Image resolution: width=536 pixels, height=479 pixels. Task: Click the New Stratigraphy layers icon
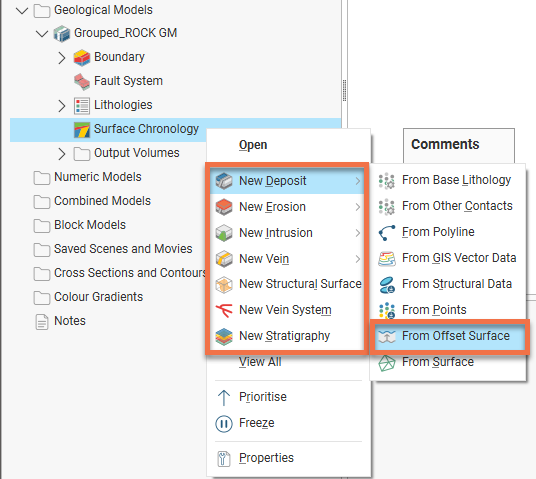(x=224, y=336)
